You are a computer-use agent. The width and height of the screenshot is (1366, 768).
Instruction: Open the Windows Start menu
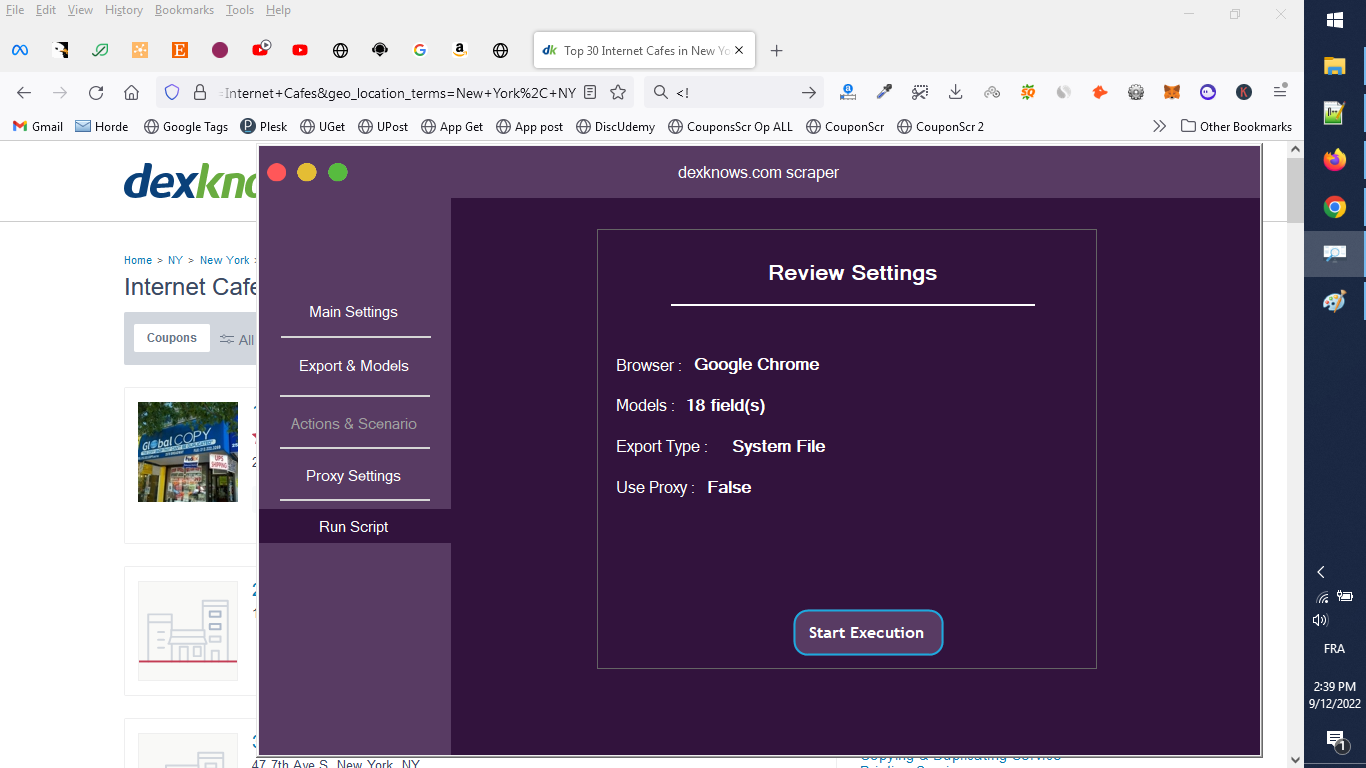click(1335, 20)
